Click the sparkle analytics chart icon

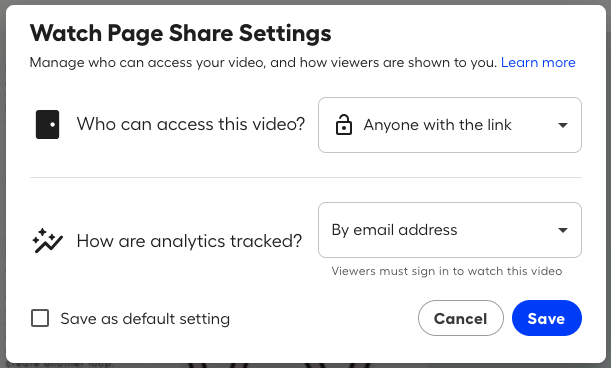tap(48, 241)
